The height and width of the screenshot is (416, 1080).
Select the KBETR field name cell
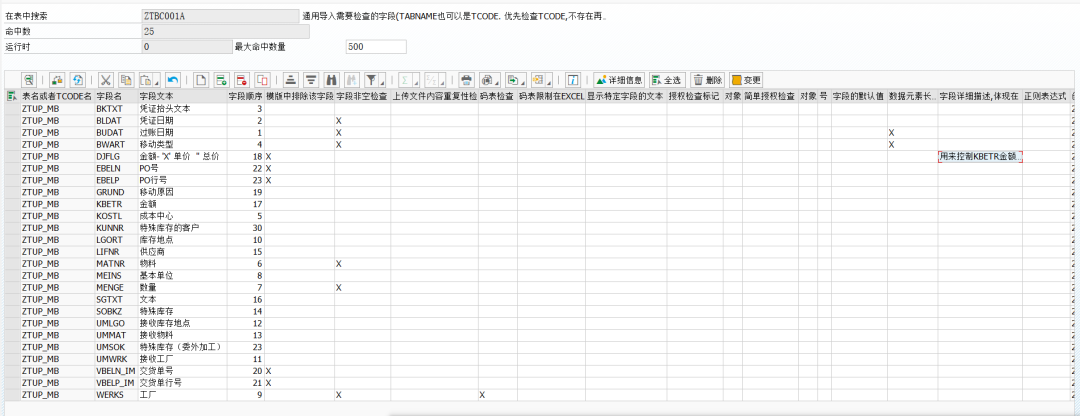click(116, 204)
